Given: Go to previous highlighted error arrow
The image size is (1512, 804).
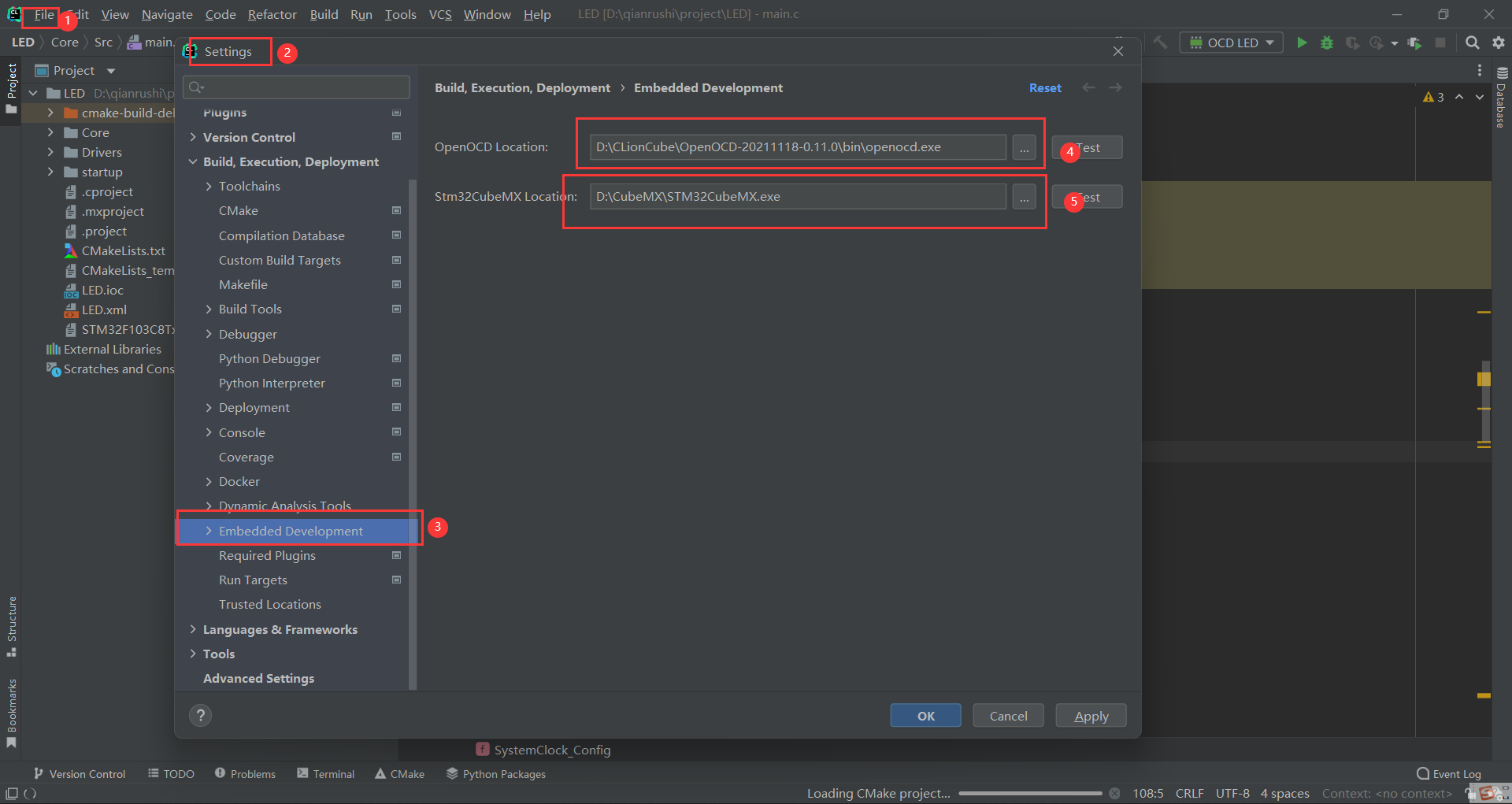Looking at the screenshot, I should (1459, 97).
